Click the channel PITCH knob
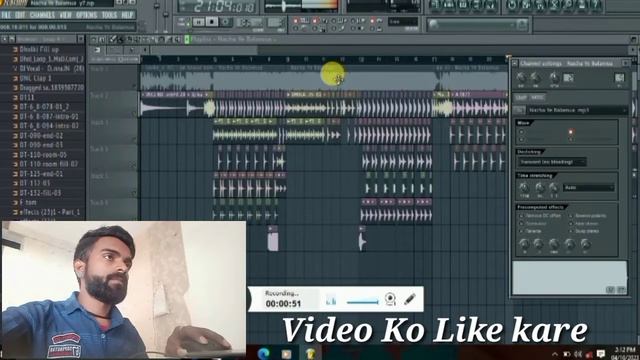This screenshot has height=360, width=640. coord(554,77)
